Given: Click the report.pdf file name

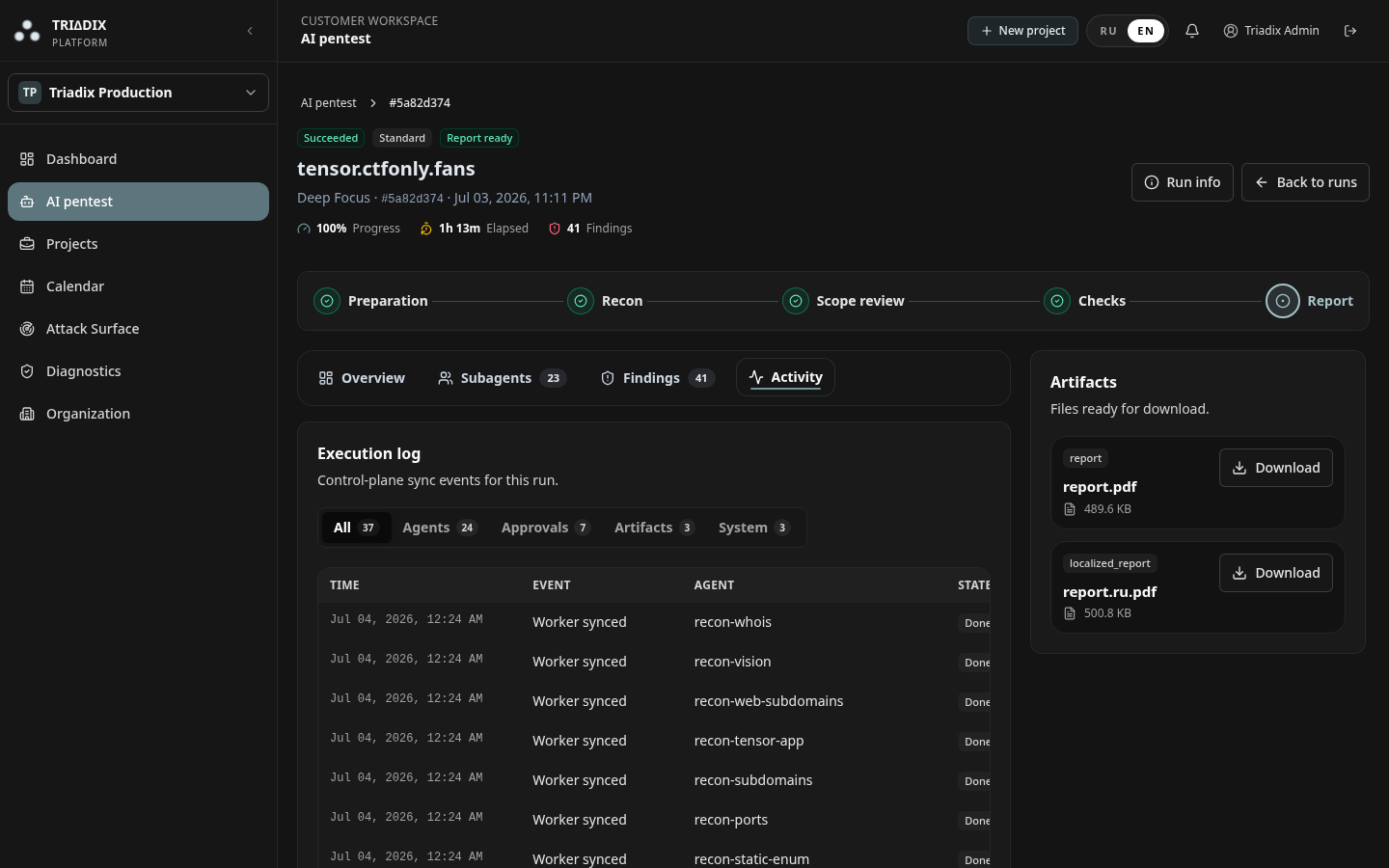Looking at the screenshot, I should click(x=1100, y=487).
